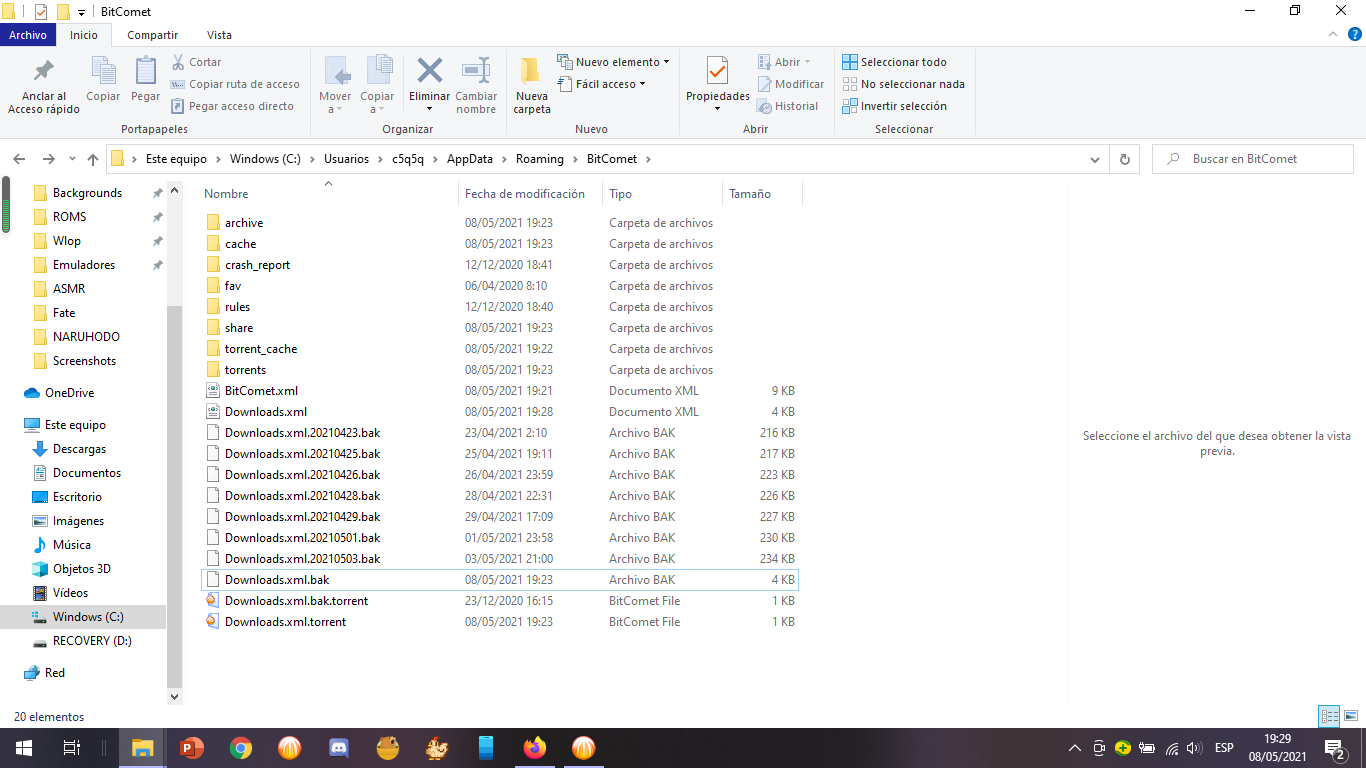Sort by Tamaño column header
This screenshot has width=1366, height=768.
pos(762,194)
